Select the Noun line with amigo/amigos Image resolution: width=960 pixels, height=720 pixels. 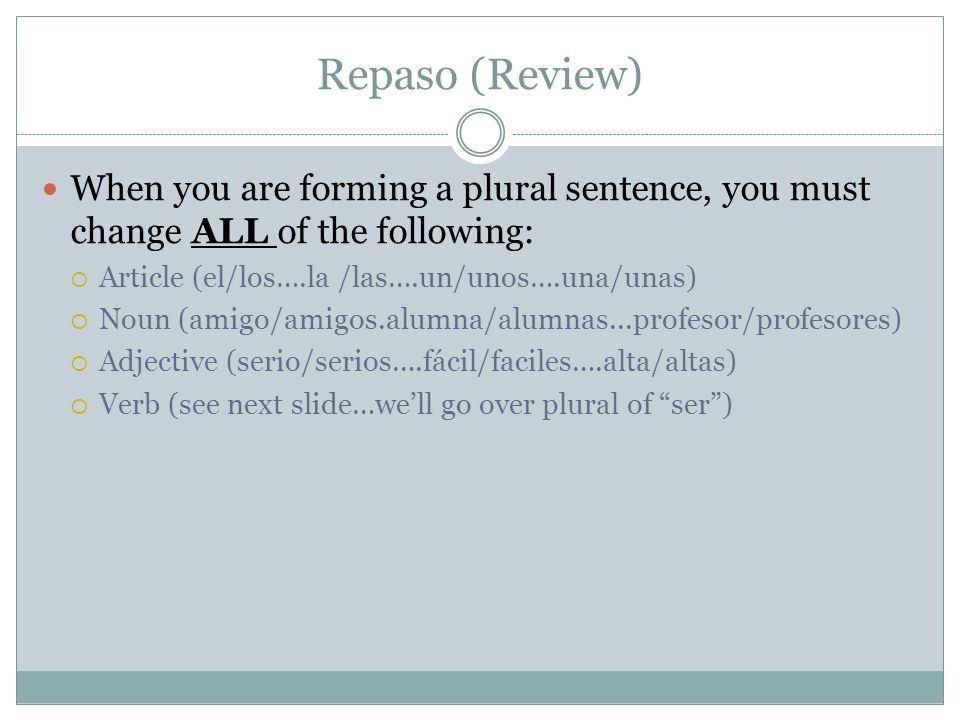[x=500, y=320]
